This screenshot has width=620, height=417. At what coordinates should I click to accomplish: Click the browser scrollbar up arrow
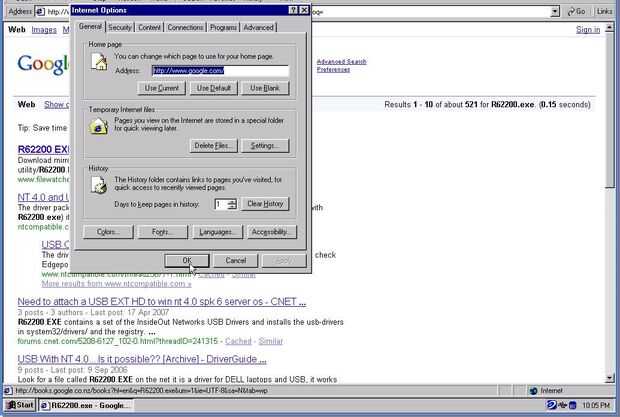point(610,28)
